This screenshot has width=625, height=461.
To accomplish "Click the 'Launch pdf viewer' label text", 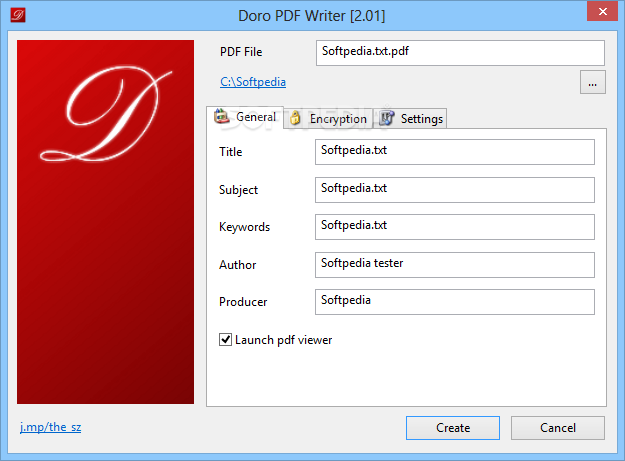I will point(283,340).
